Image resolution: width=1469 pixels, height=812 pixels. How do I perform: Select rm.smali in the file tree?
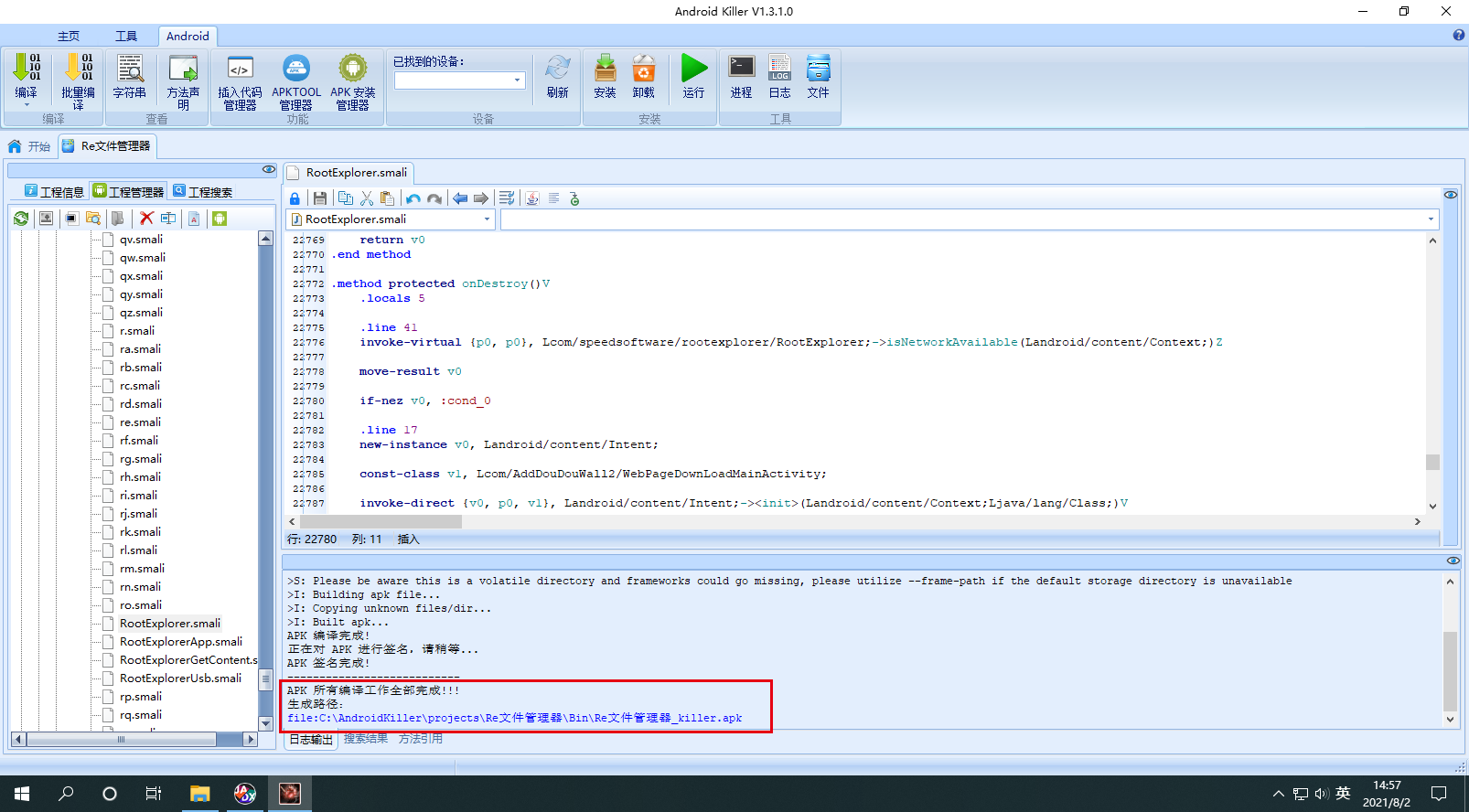(142, 569)
